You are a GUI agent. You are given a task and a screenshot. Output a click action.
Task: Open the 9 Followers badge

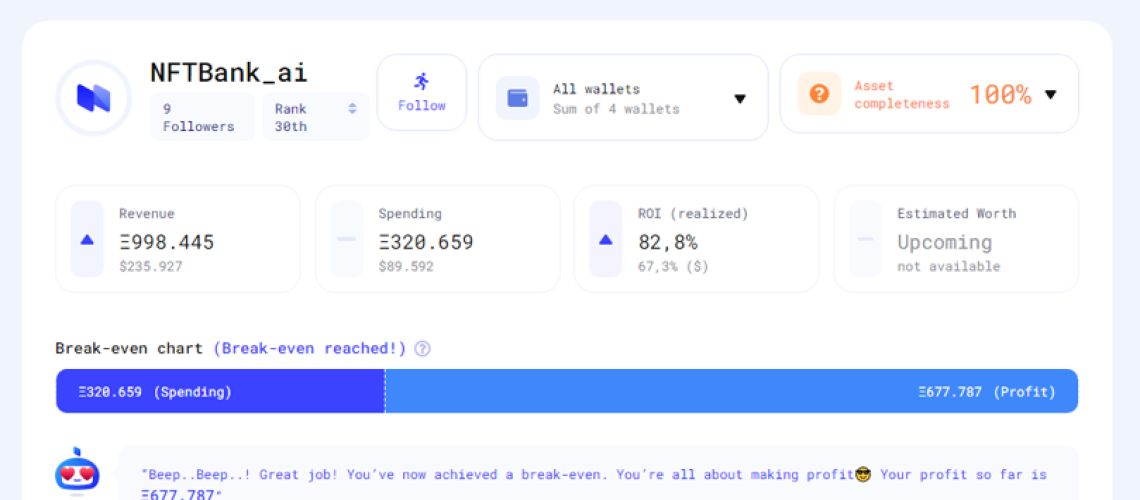coord(203,117)
